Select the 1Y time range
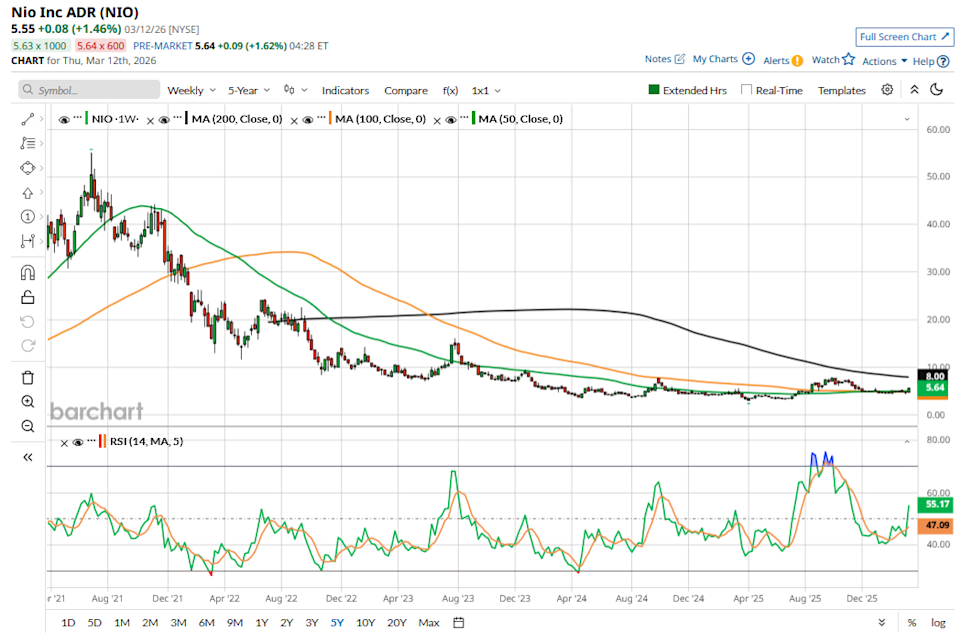This screenshot has height=642, width=960. pyautogui.click(x=261, y=623)
